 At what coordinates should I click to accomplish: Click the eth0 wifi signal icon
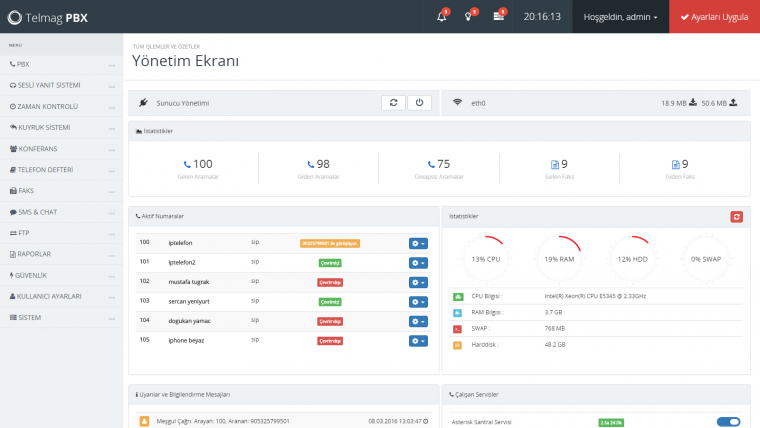(x=457, y=102)
